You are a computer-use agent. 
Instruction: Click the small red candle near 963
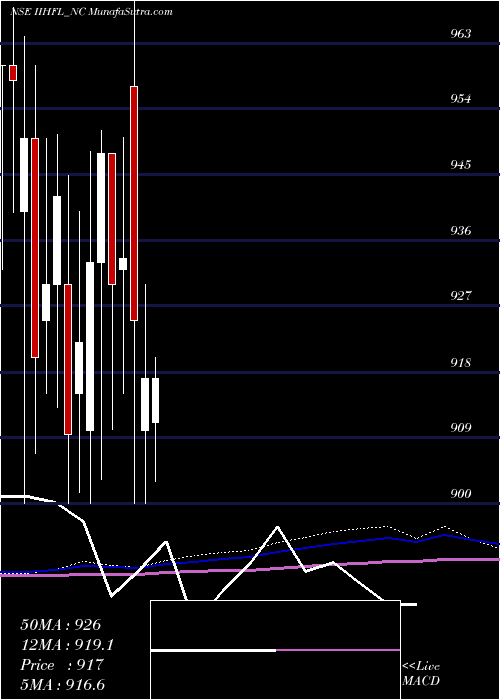pyautogui.click(x=13, y=73)
